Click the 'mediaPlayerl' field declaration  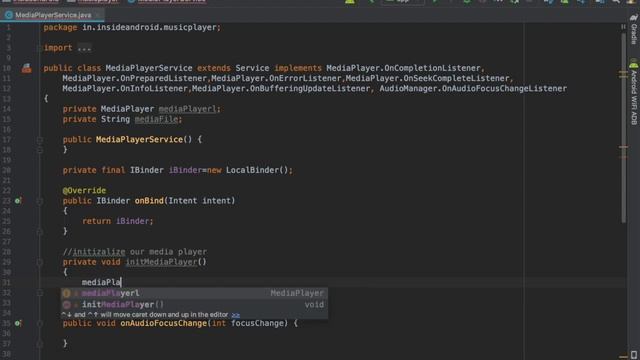point(187,109)
